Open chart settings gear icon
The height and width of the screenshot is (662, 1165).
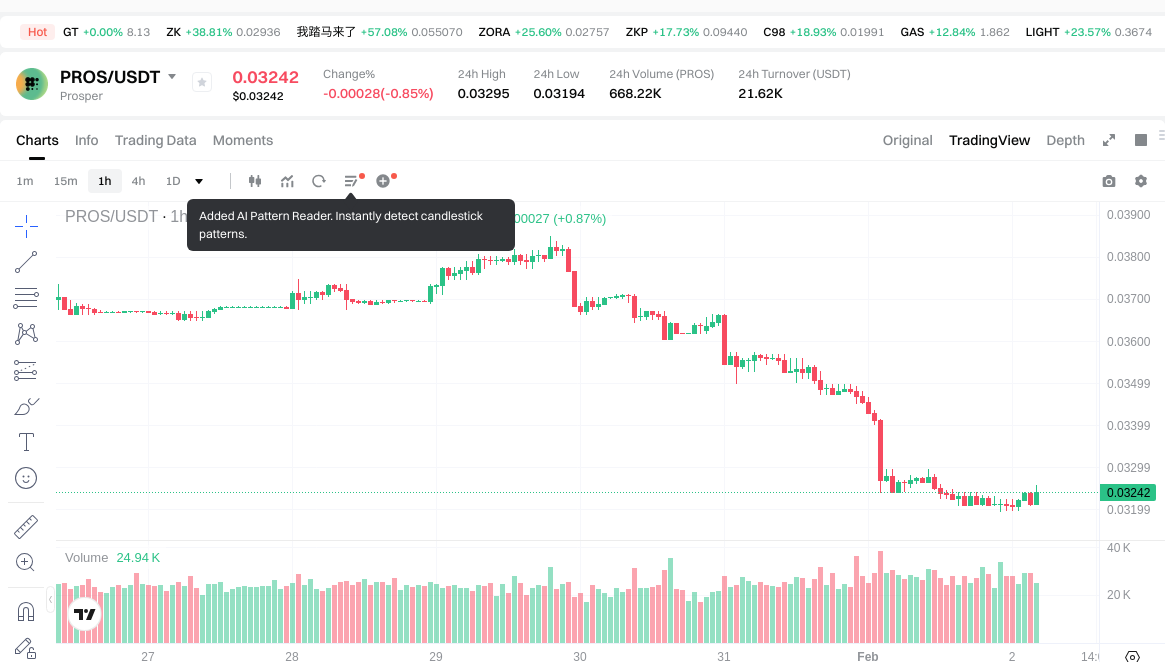(x=1141, y=181)
